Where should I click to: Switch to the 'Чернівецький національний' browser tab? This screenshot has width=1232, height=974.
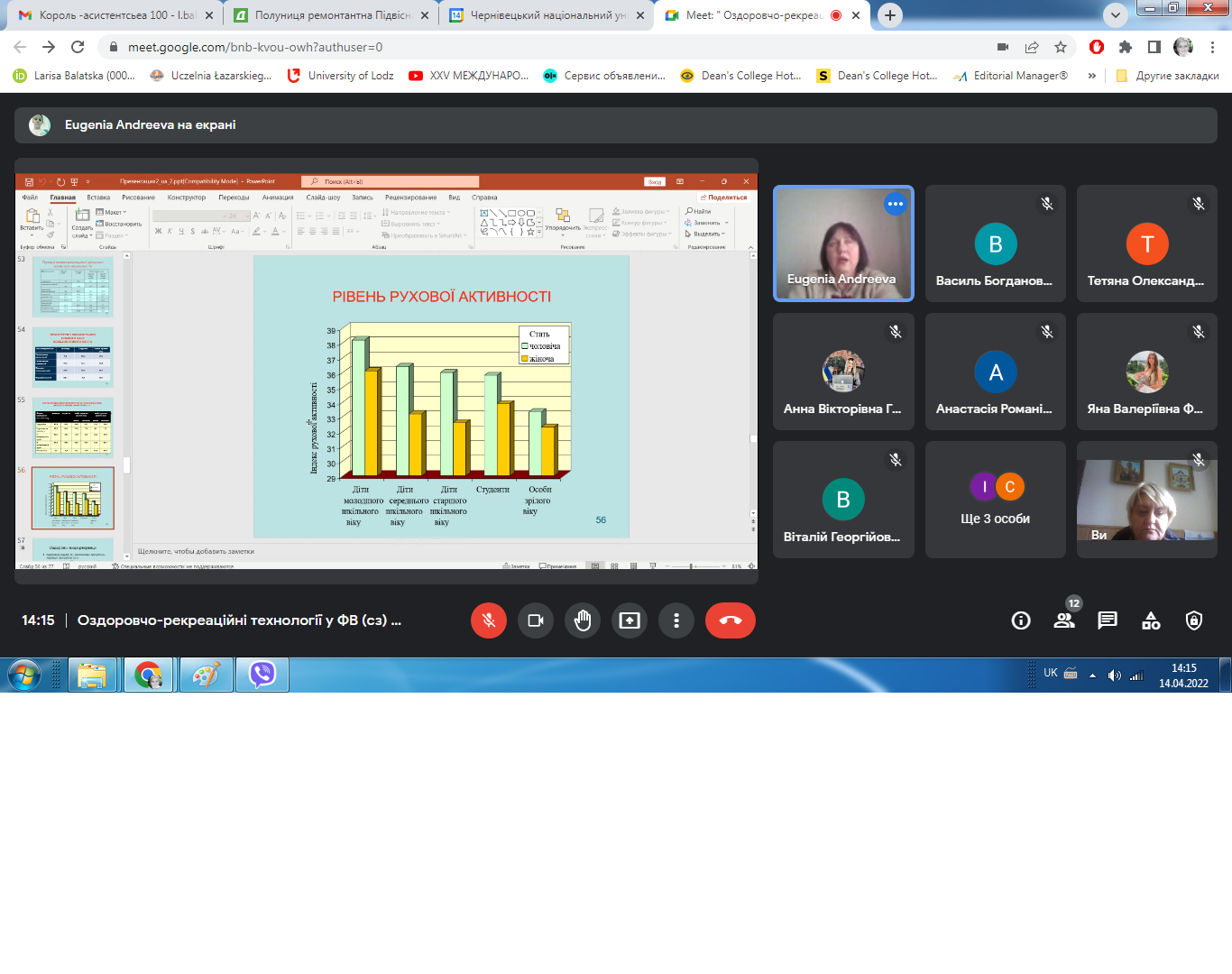coord(547,15)
